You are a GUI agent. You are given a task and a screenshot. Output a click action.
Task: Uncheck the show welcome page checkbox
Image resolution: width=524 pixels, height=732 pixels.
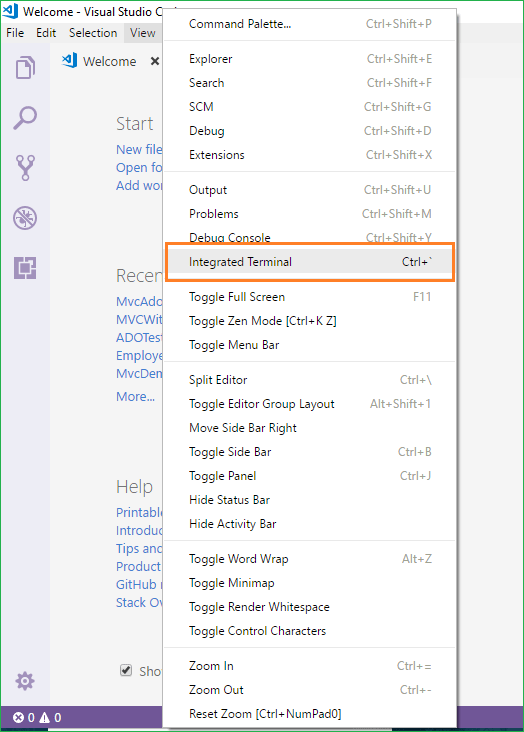click(126, 670)
